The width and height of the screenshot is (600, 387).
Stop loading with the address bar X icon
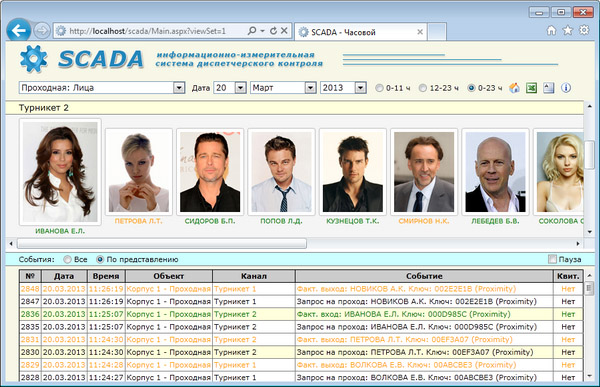284,31
